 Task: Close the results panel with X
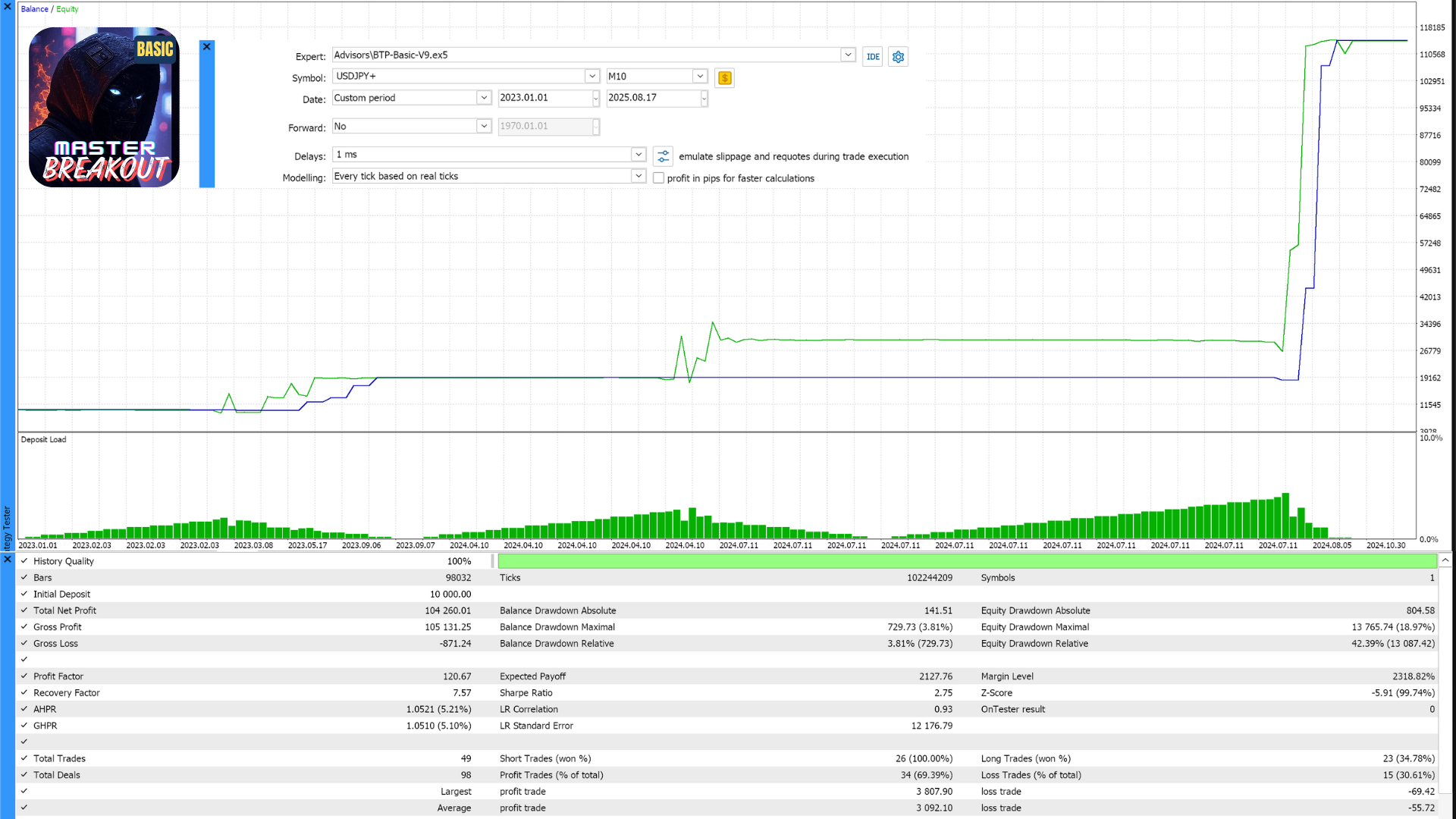(x=8, y=560)
